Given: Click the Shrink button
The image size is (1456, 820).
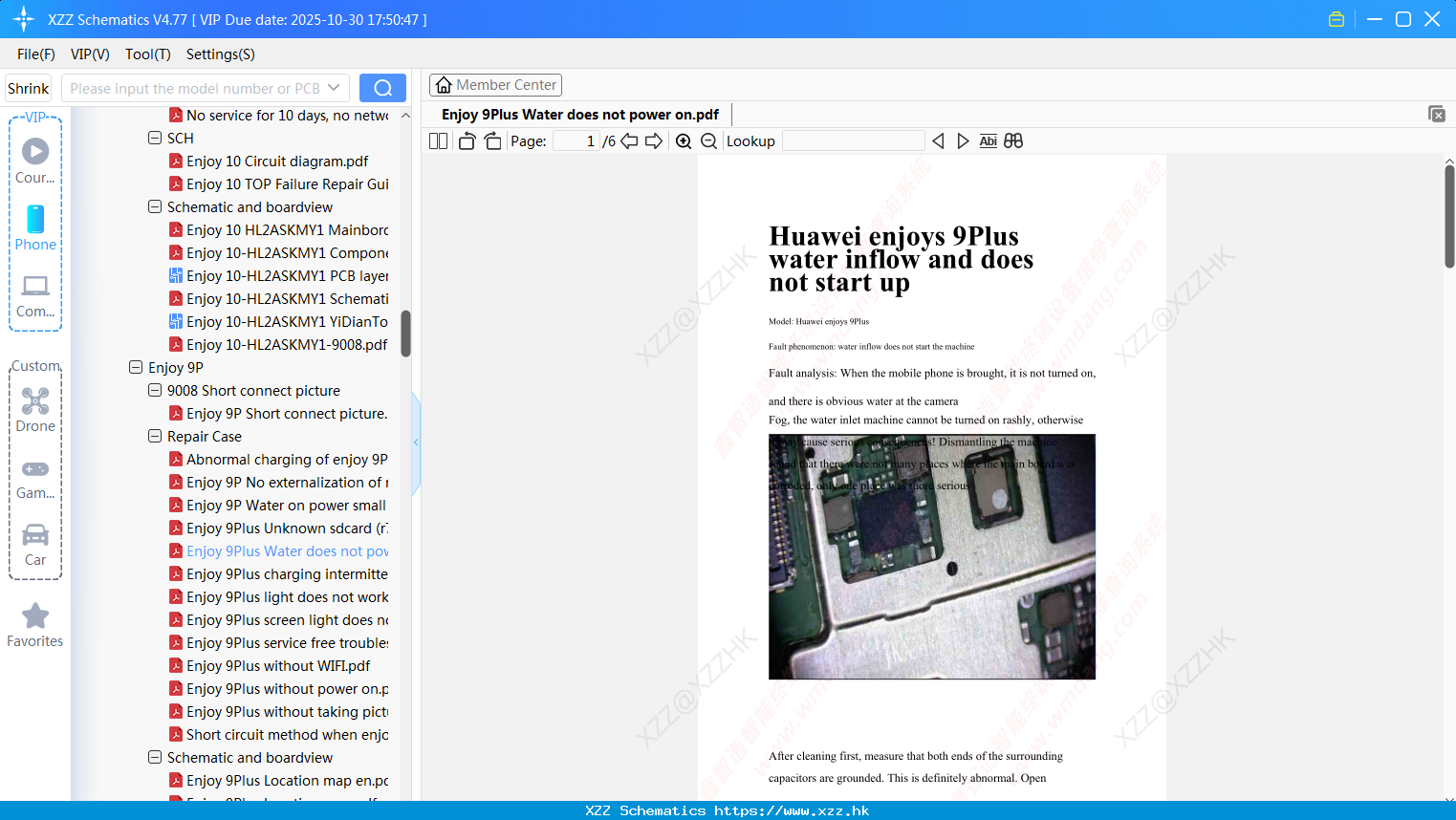Looking at the screenshot, I should (x=29, y=88).
